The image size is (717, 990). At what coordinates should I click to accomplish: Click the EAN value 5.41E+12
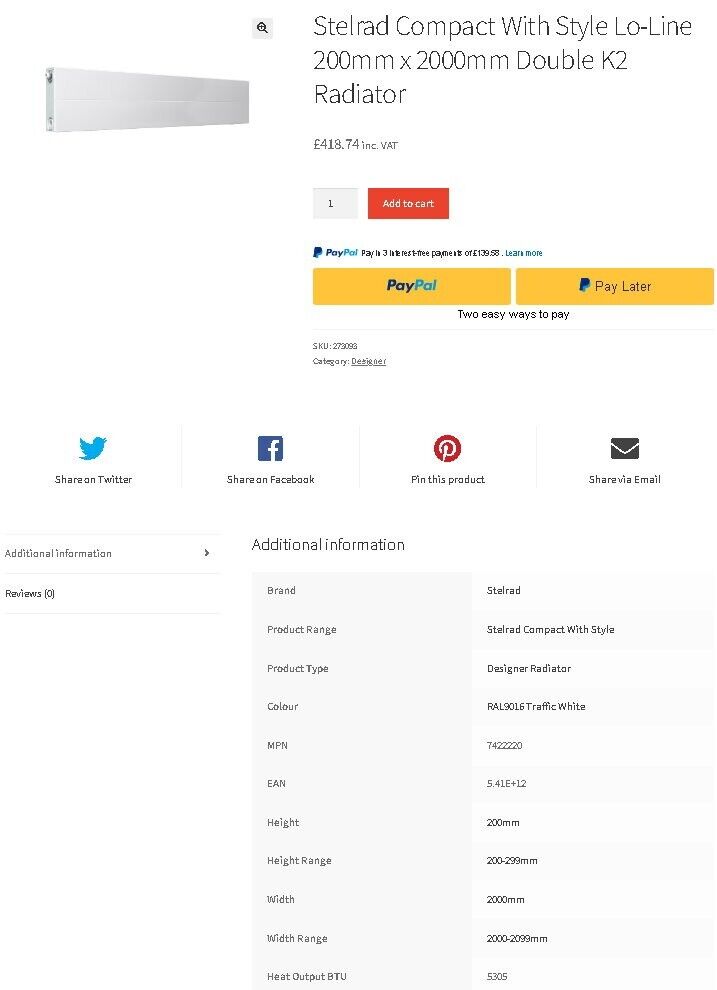point(506,784)
